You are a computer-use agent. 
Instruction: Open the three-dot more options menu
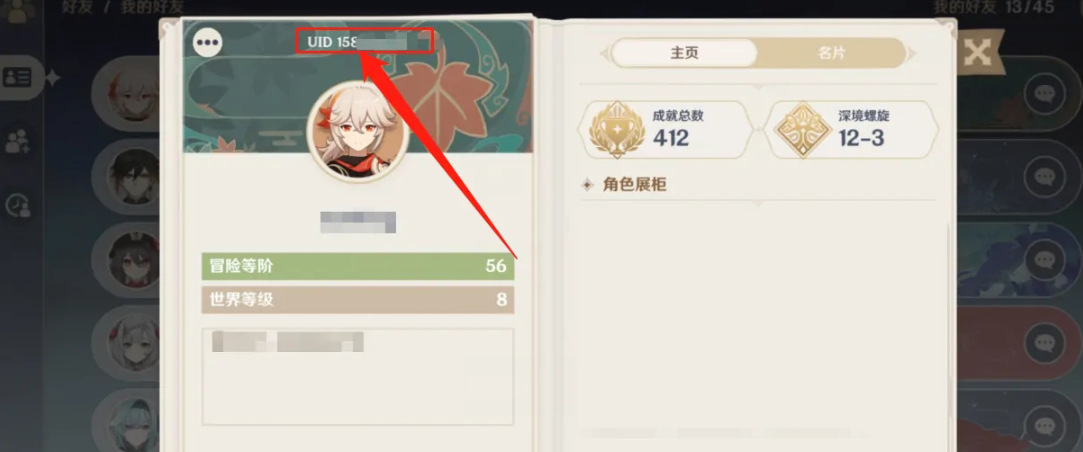click(207, 44)
